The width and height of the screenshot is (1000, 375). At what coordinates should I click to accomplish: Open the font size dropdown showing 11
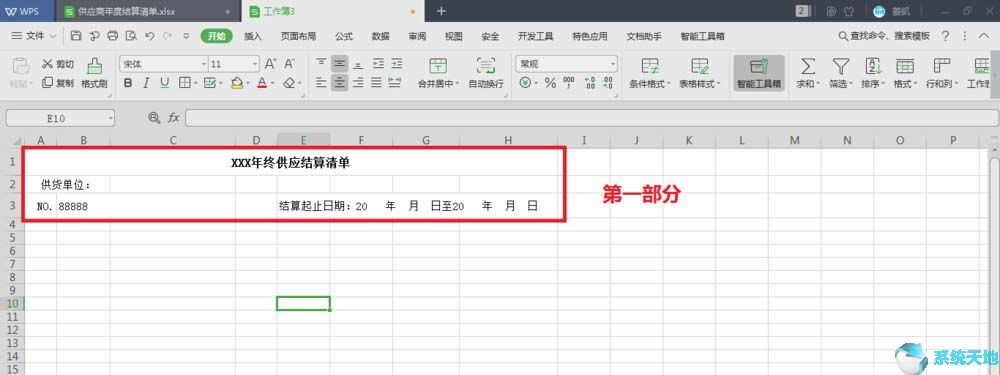coord(255,64)
